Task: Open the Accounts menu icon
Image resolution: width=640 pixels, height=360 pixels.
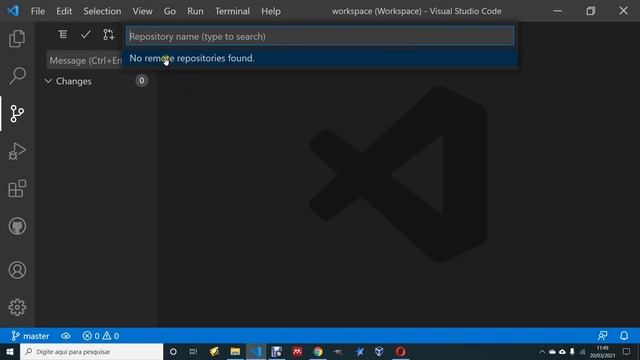Action: 17,270
